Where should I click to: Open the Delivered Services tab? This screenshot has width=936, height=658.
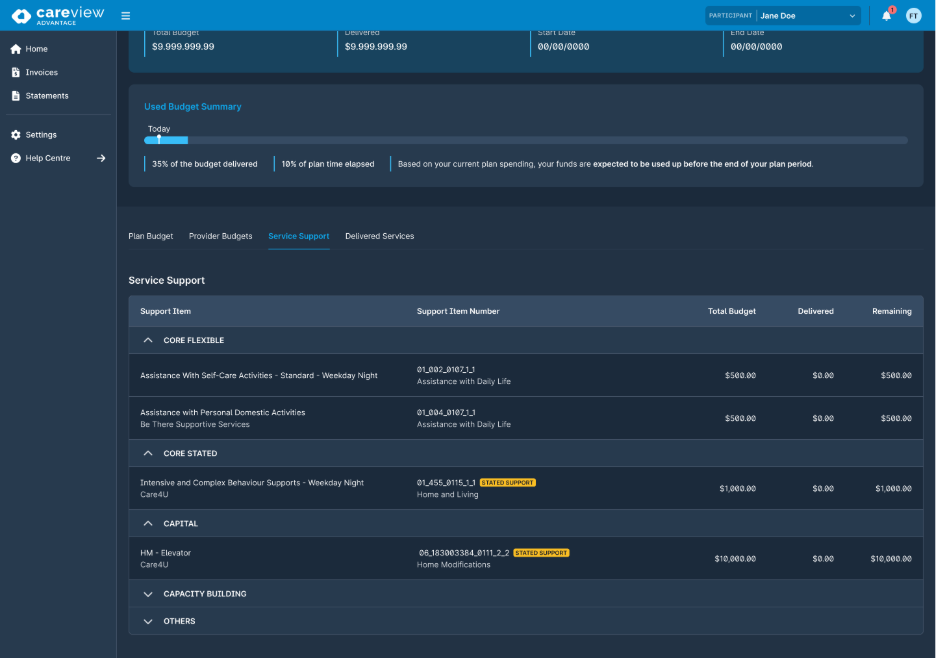coord(379,237)
